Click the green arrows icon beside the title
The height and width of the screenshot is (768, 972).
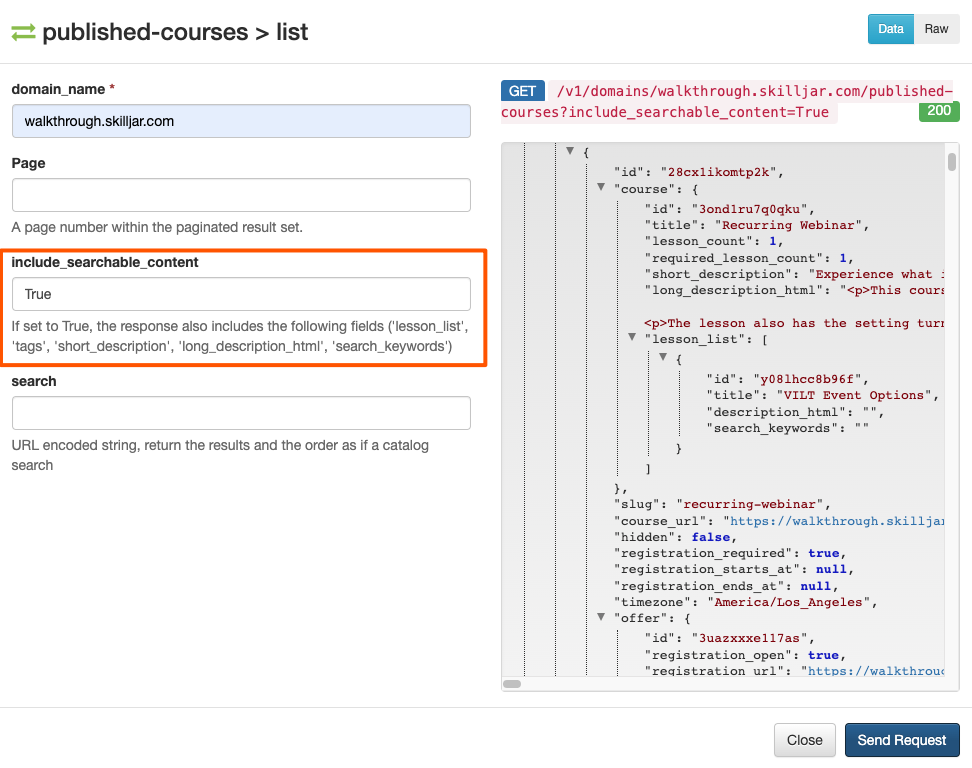point(23,32)
